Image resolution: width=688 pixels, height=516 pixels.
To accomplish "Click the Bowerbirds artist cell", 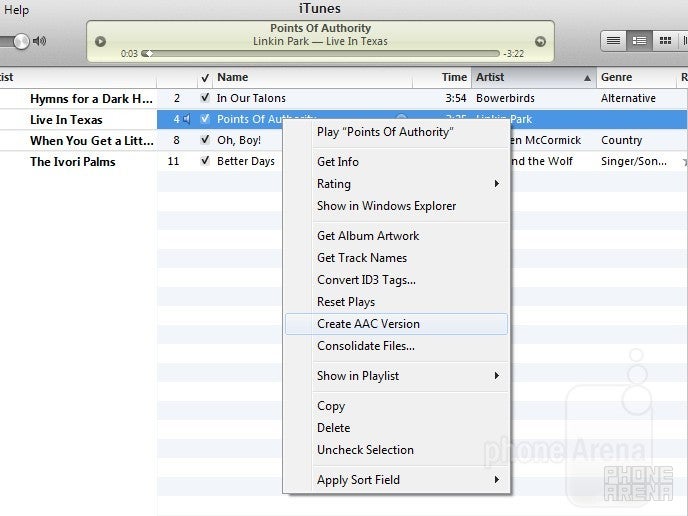I will (x=505, y=98).
